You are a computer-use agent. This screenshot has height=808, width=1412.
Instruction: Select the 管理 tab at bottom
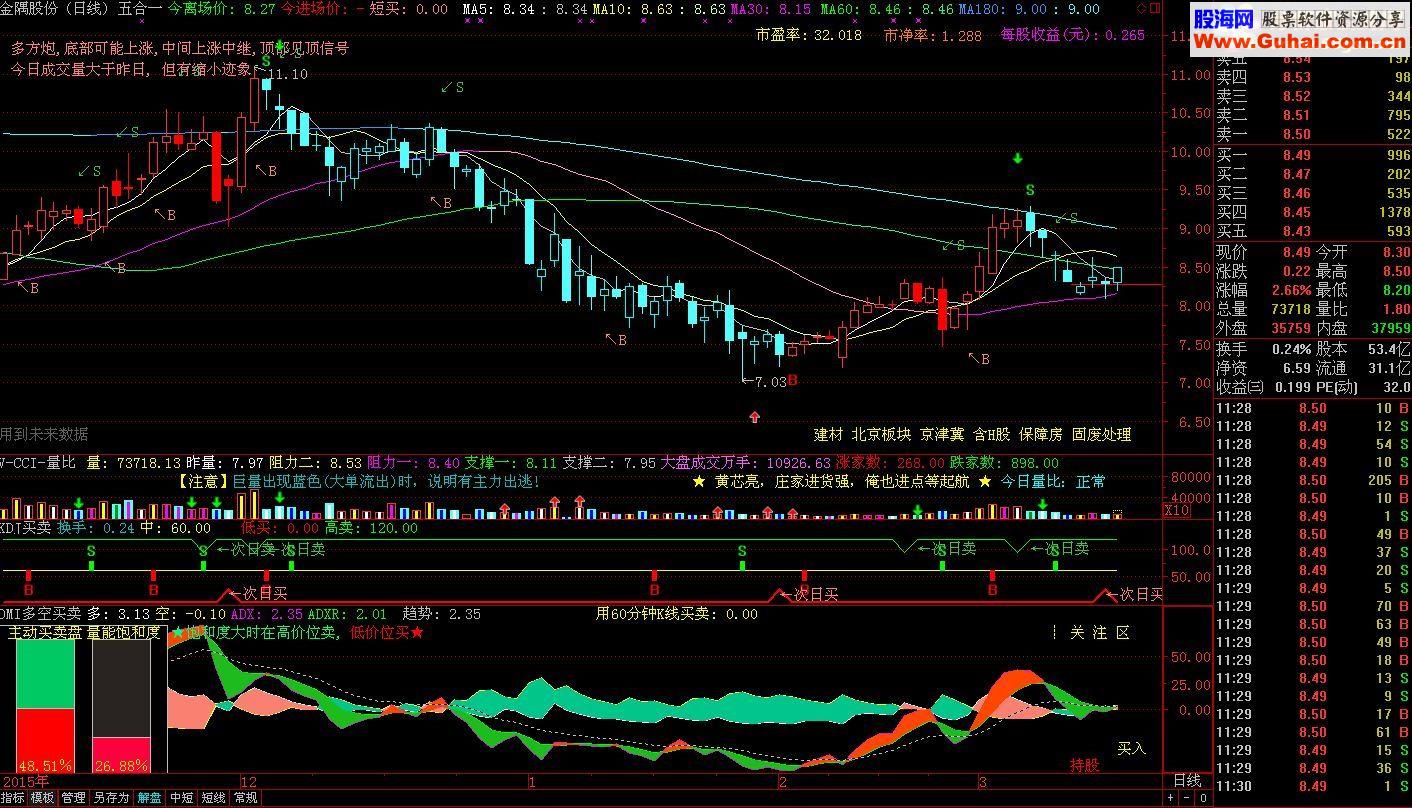74,798
